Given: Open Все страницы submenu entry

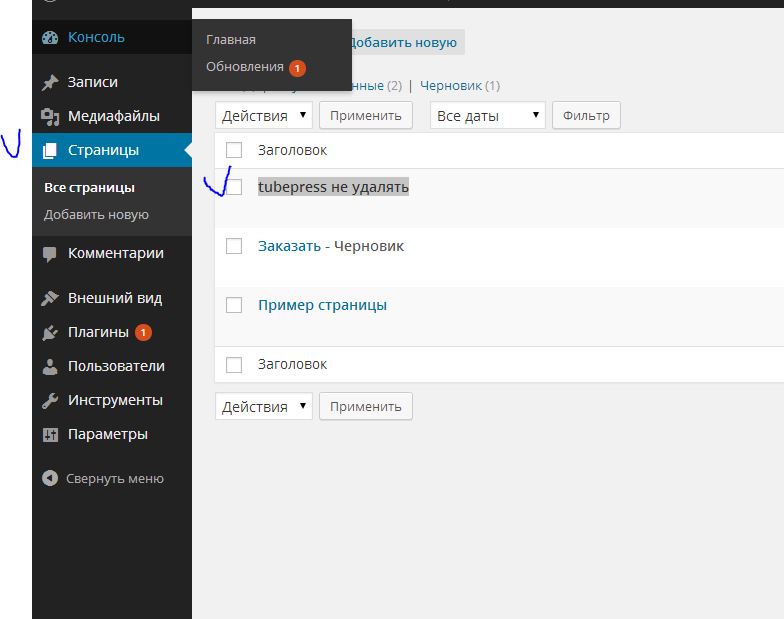Looking at the screenshot, I should pyautogui.click(x=90, y=188).
